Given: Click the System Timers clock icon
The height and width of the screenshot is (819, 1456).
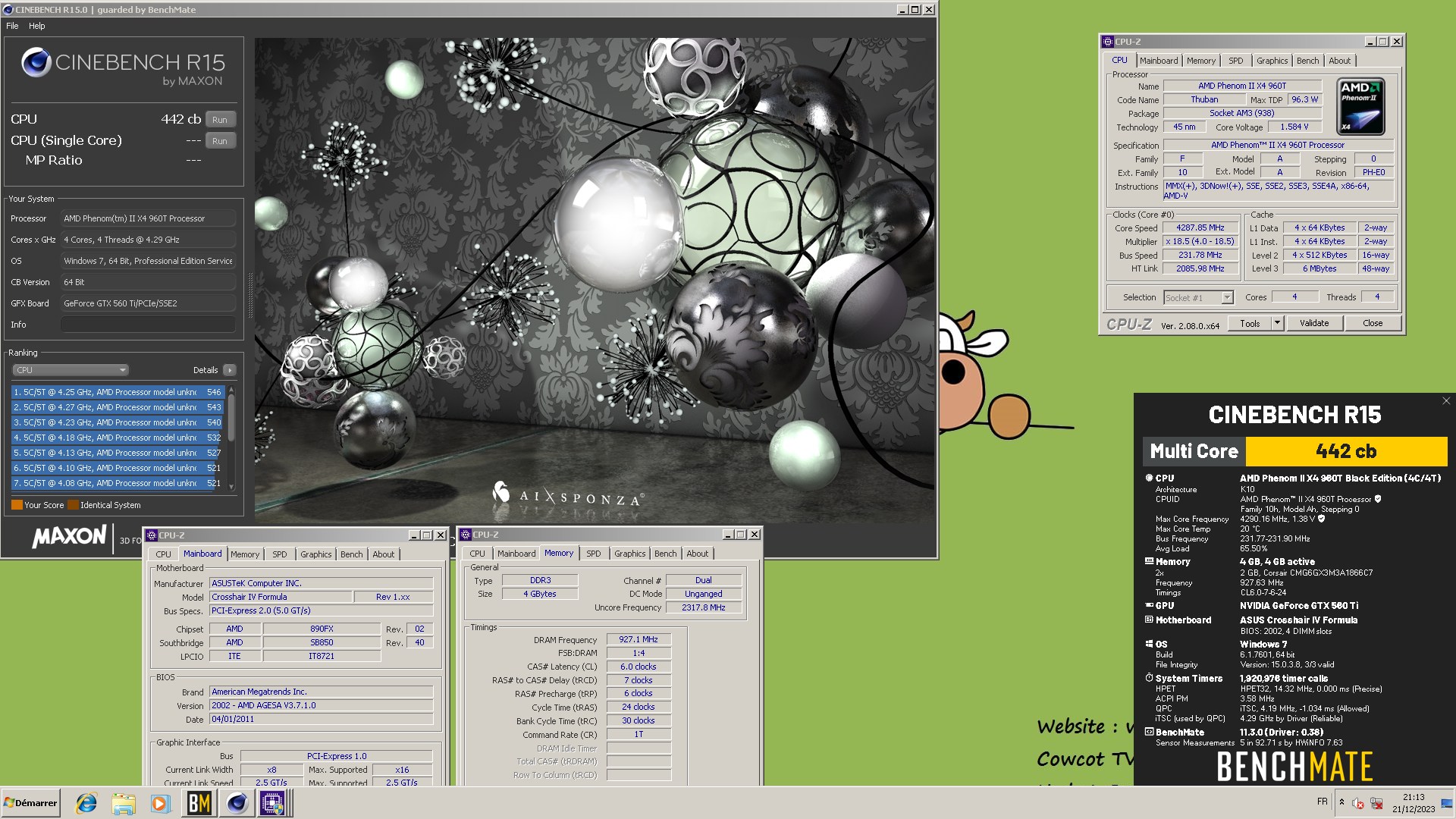Looking at the screenshot, I should (1149, 678).
